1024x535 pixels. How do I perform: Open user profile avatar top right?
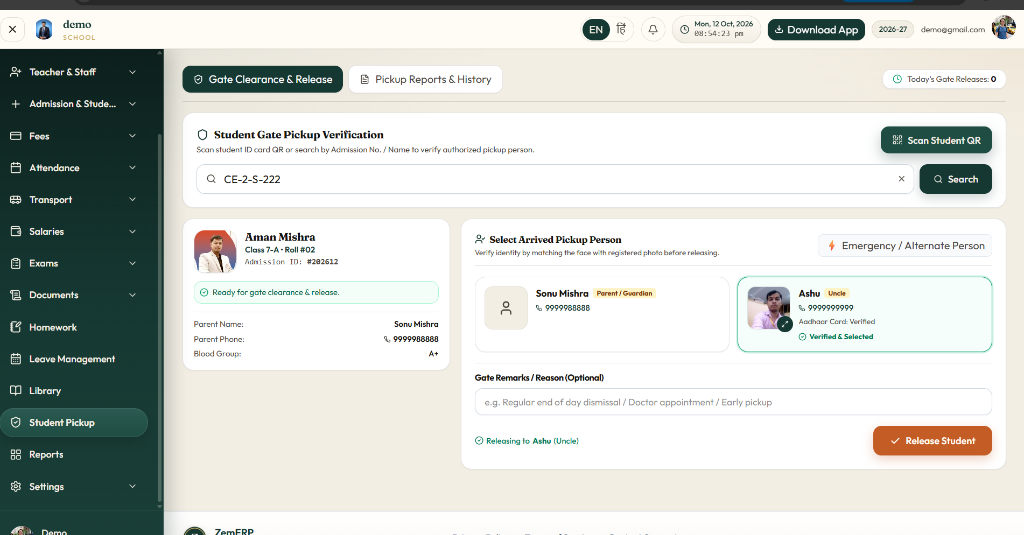tap(1003, 28)
